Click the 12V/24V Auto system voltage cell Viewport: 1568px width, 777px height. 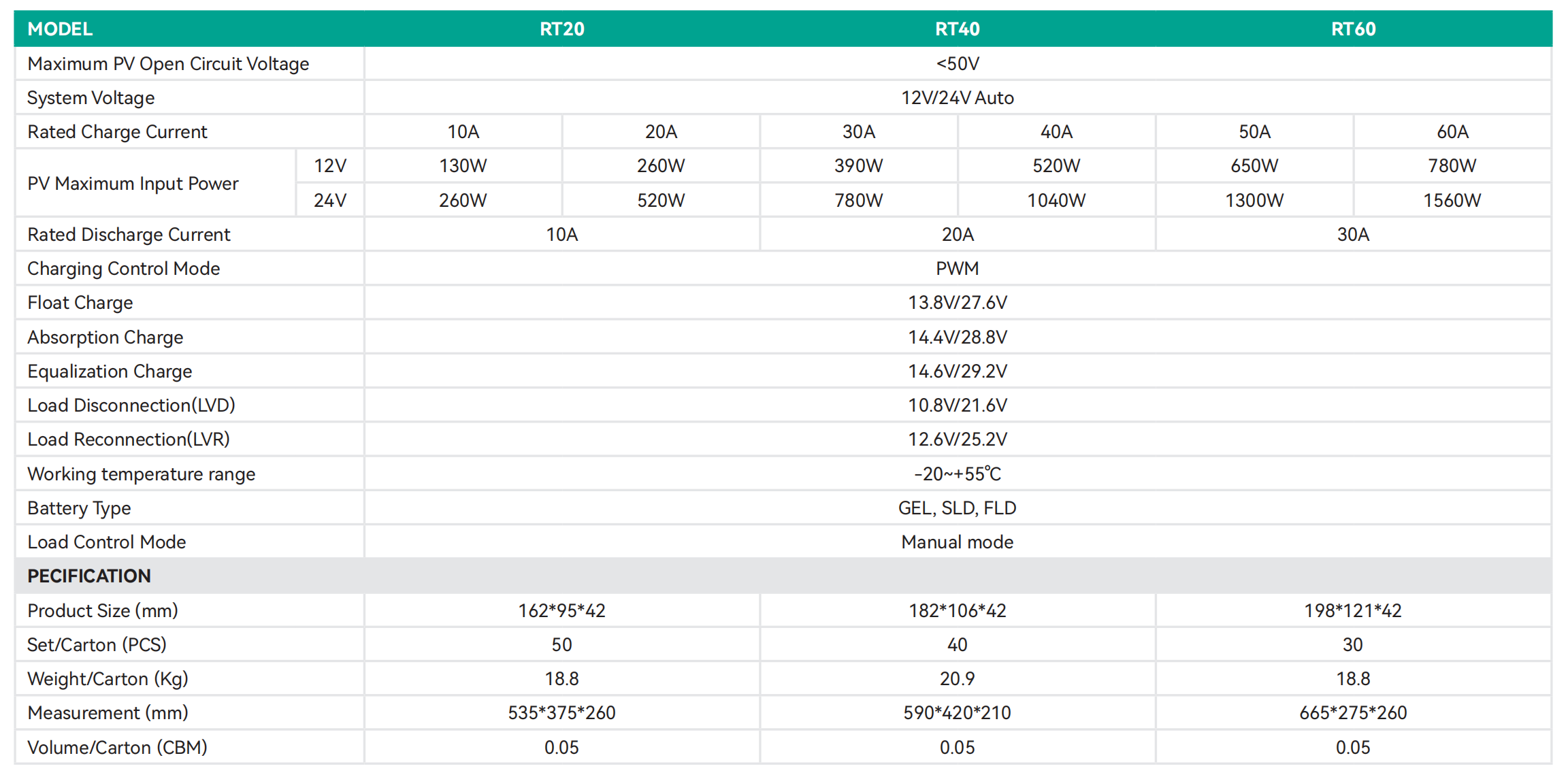point(957,98)
